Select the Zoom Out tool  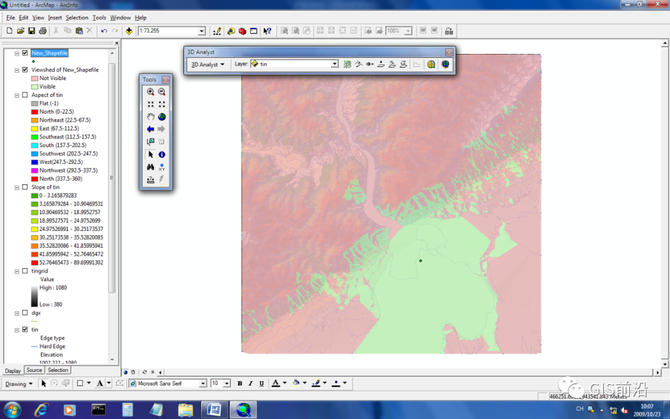click(x=162, y=92)
